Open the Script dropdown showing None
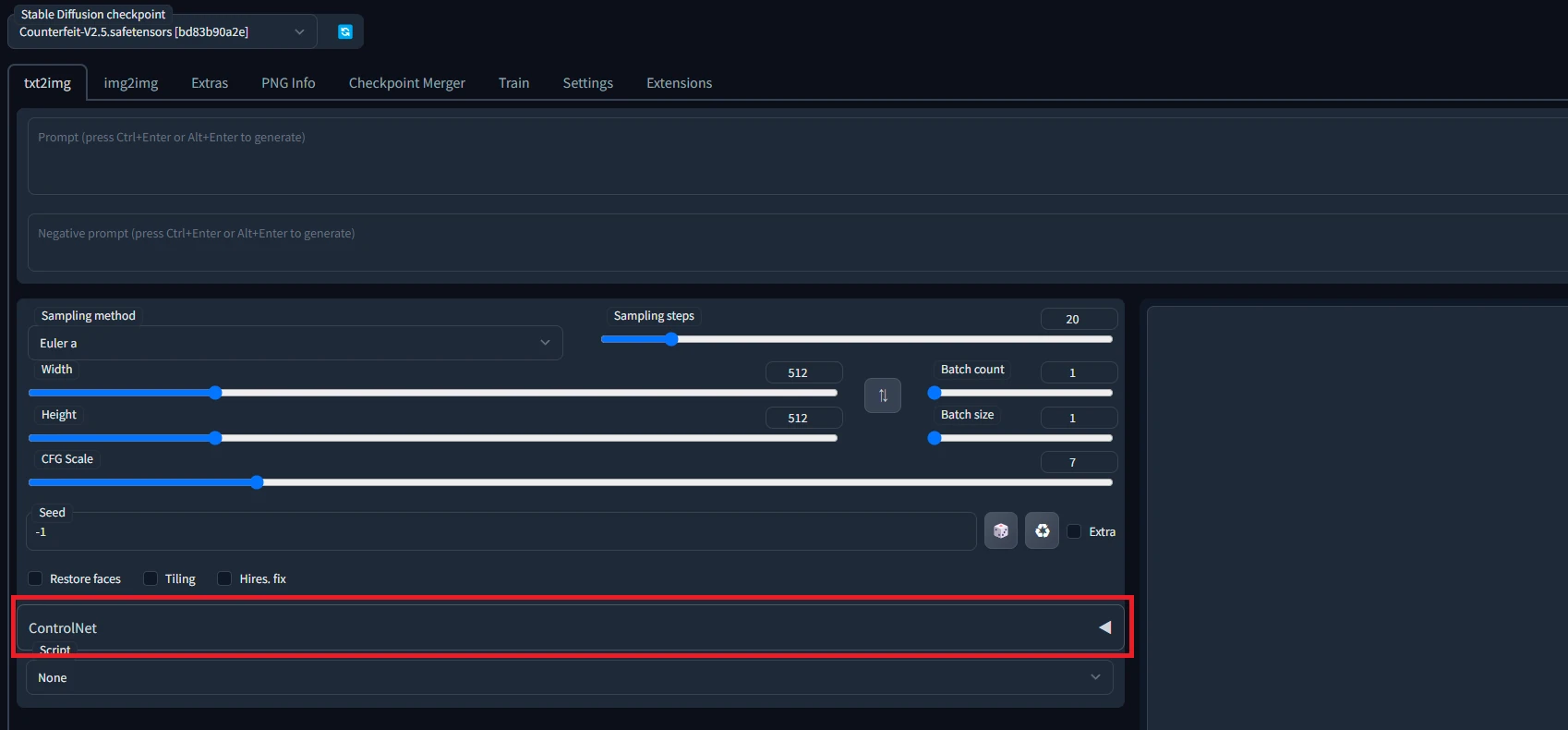Screen dimensions: 1568x730 point(569,677)
